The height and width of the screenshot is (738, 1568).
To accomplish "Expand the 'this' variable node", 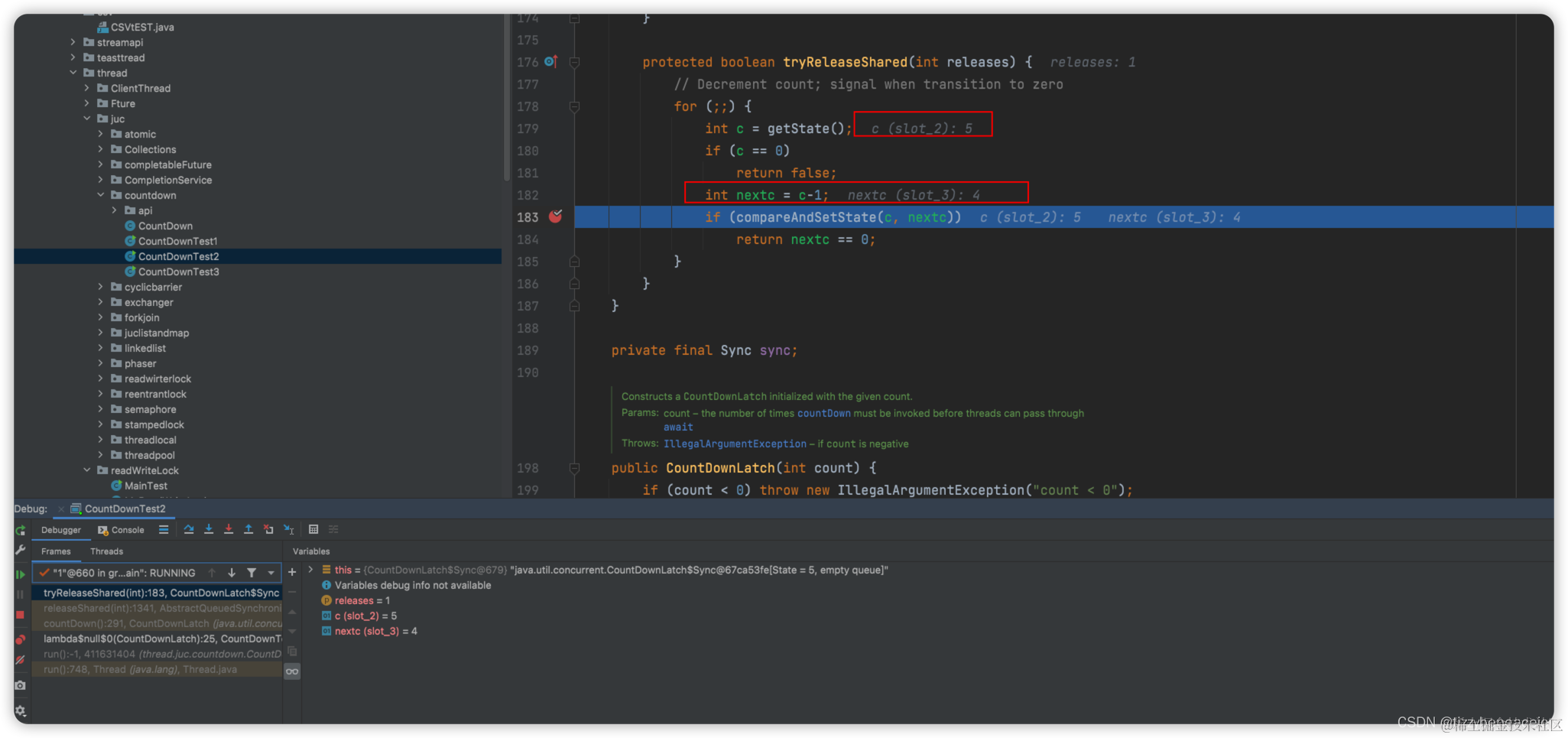I will (x=310, y=570).
